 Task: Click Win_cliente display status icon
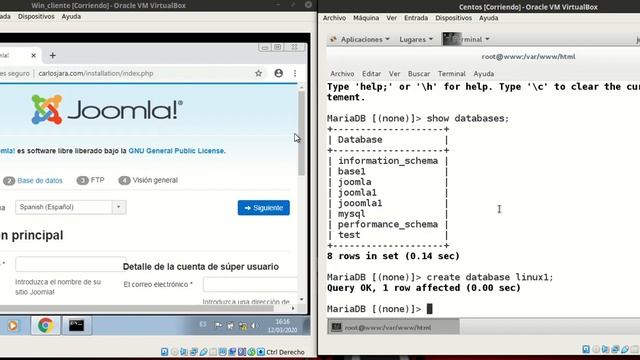tap(222, 352)
